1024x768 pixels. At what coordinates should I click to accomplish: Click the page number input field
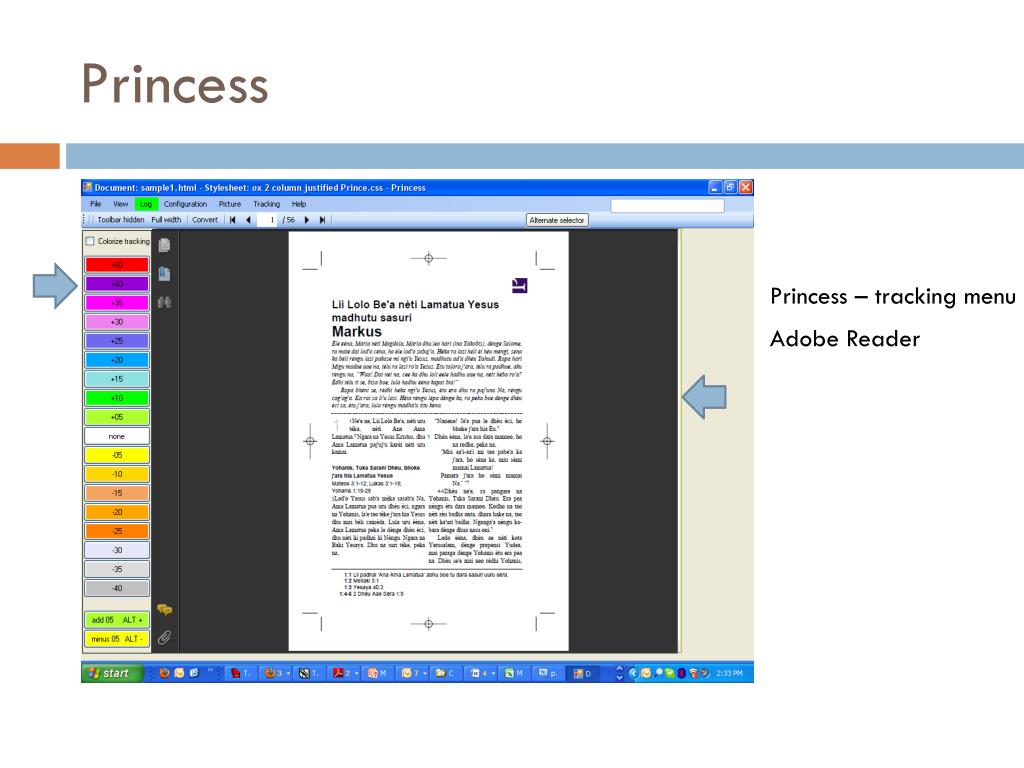(267, 220)
